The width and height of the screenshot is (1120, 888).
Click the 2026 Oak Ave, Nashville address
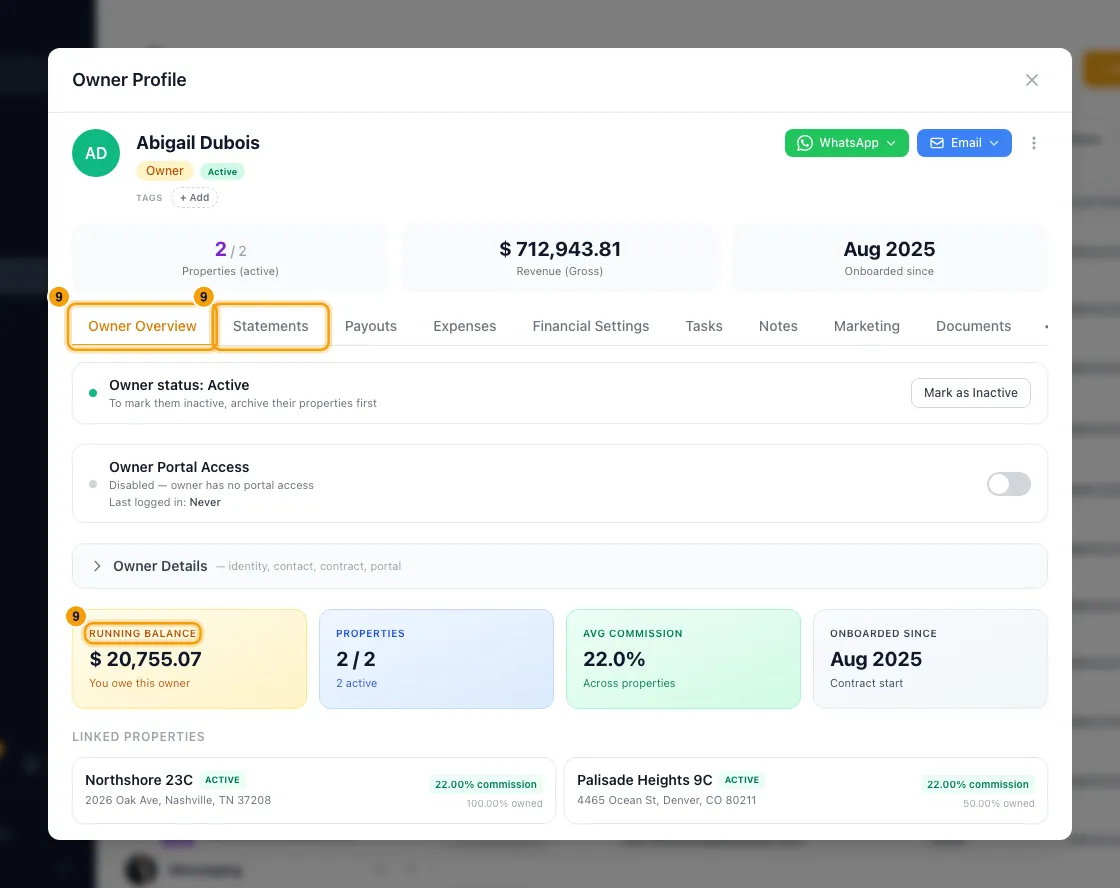coord(178,800)
